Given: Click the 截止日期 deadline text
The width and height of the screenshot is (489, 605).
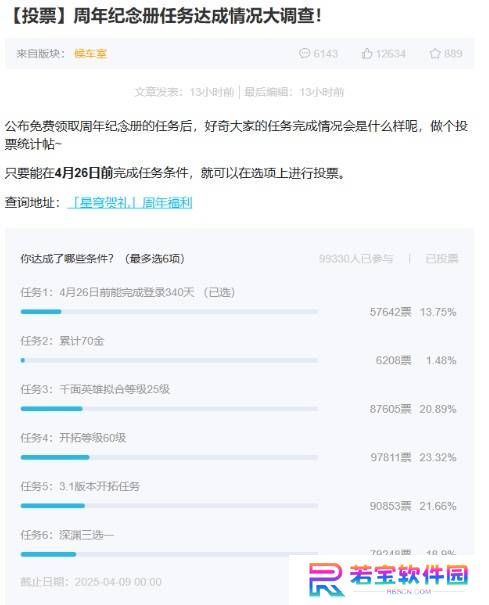Looking at the screenshot, I should (x=91, y=581).
